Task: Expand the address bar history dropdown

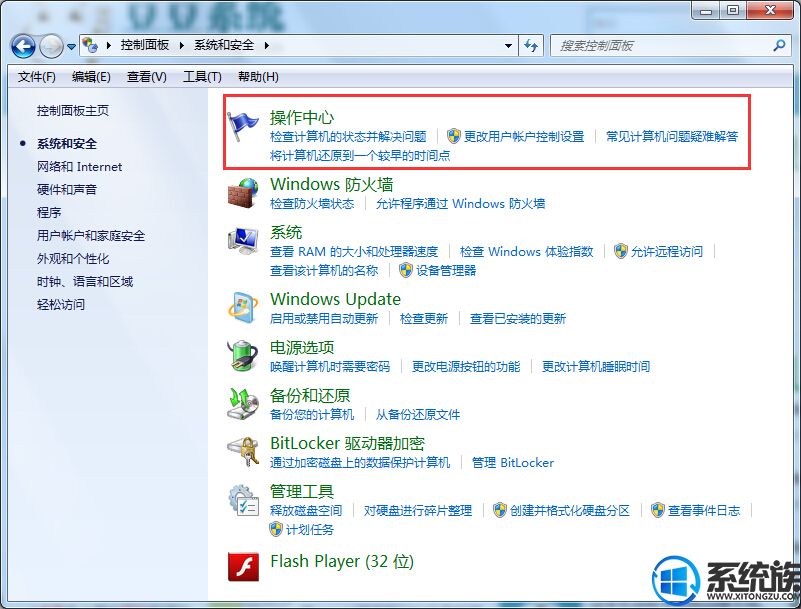Action: 508,45
